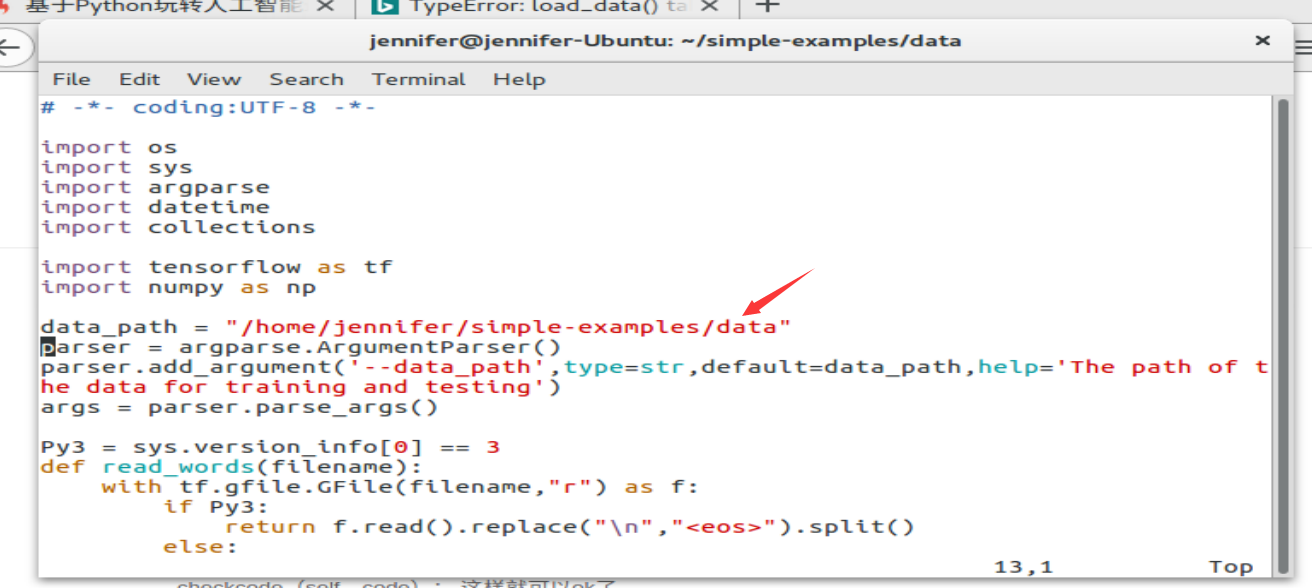The width and height of the screenshot is (1312, 588).
Task: Open the View menu
Action: point(214,79)
